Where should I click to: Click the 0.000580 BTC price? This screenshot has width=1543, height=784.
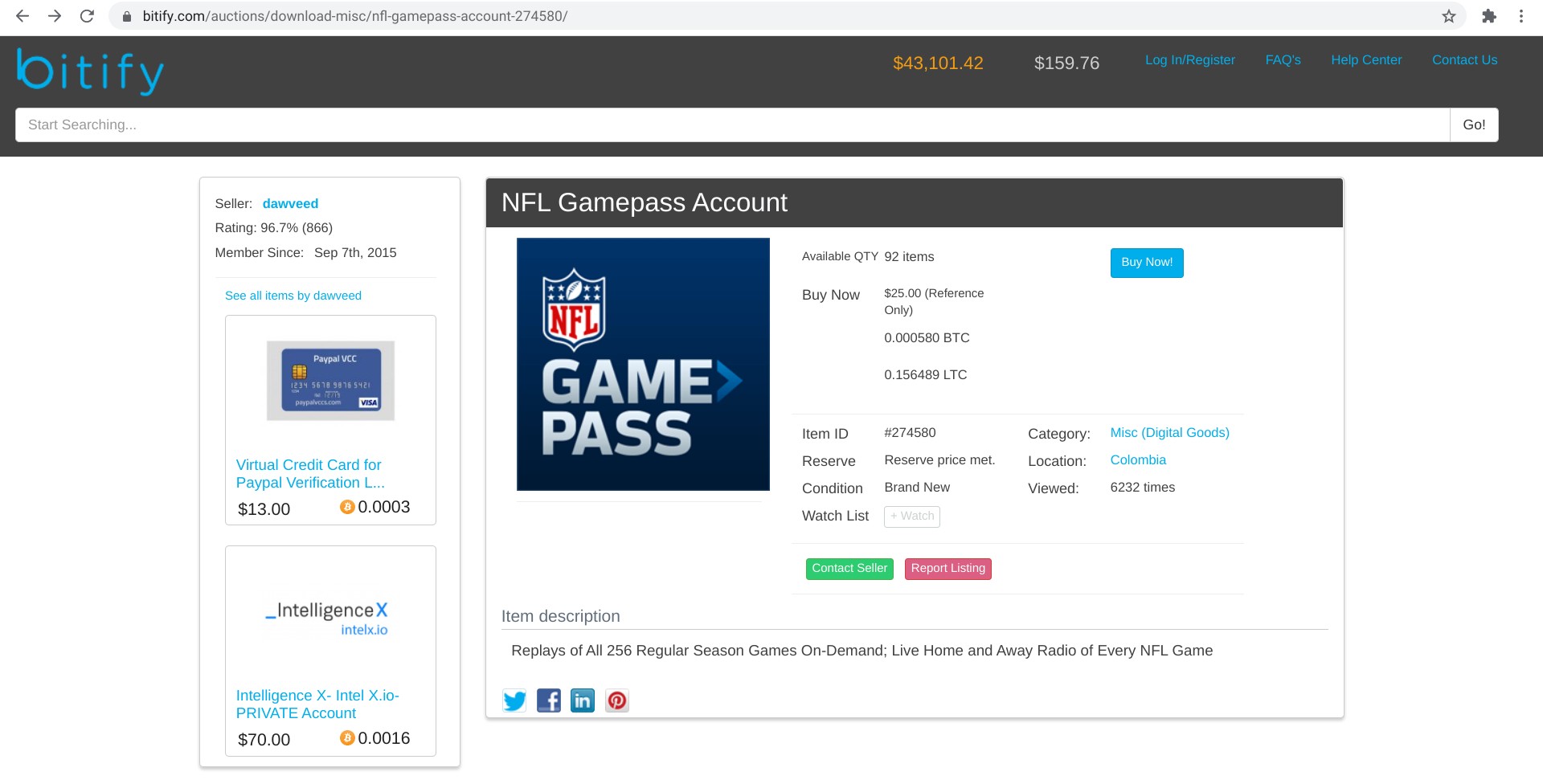tap(927, 338)
